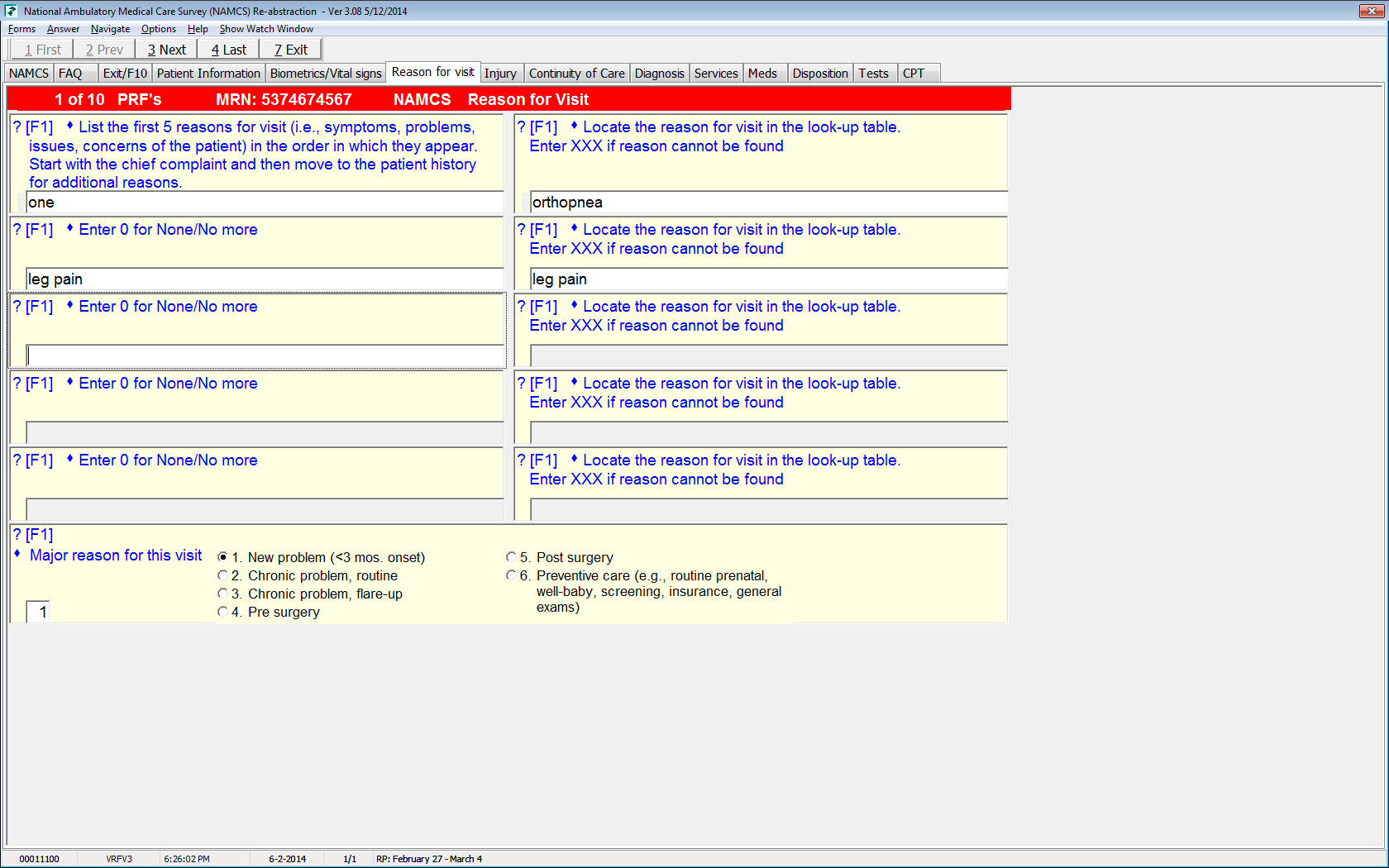Click status bar entry 'VRFV3'

(119, 859)
